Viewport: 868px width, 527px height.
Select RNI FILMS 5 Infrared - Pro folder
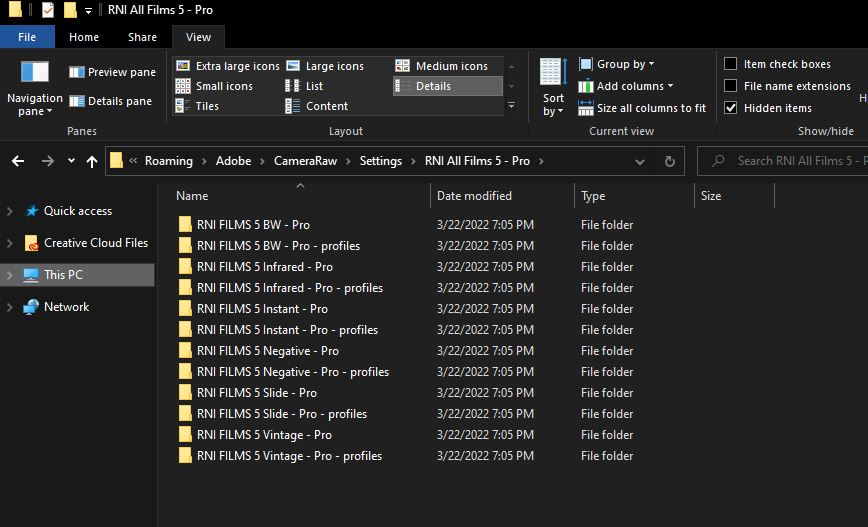point(264,267)
